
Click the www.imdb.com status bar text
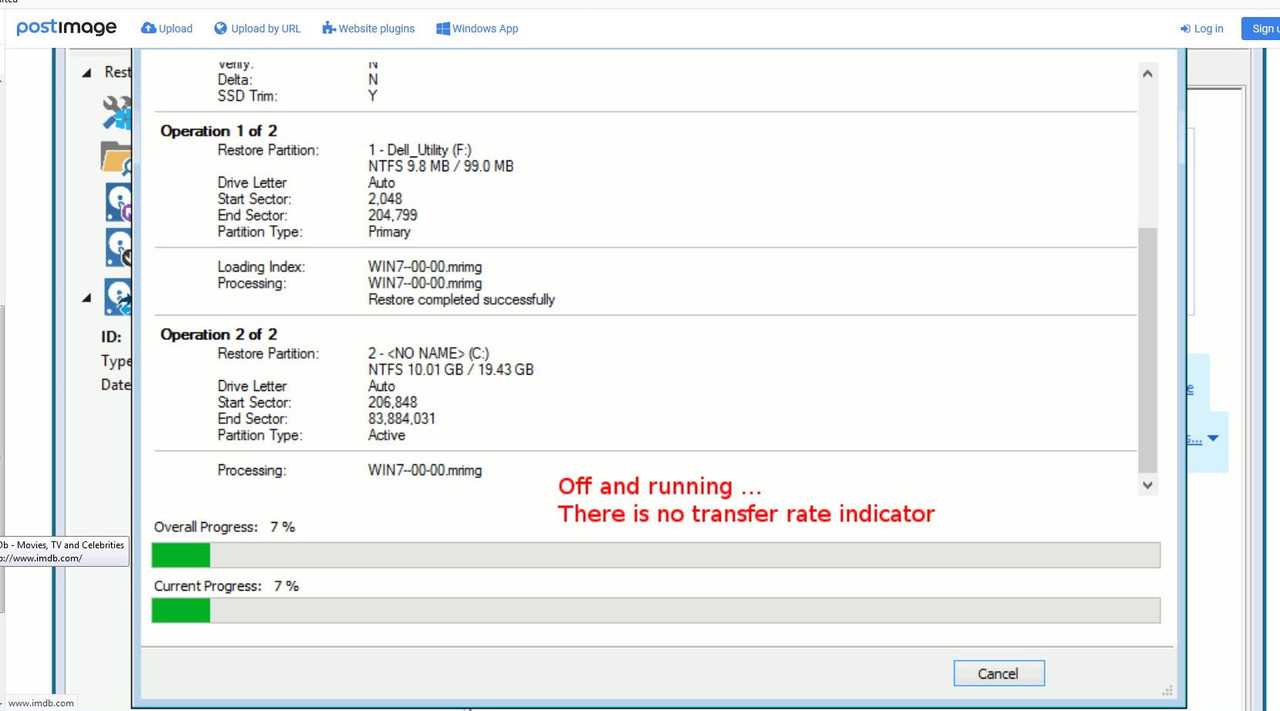40,703
